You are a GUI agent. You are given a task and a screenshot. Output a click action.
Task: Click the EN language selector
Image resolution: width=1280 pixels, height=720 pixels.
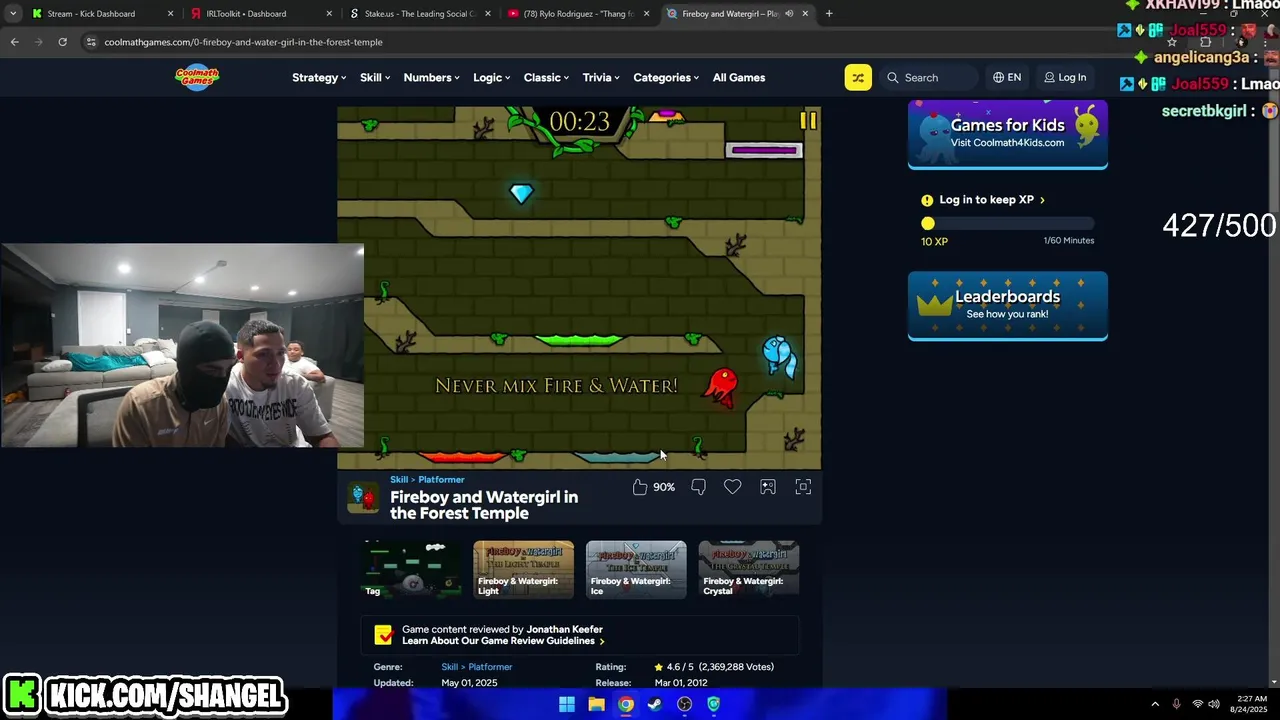[1007, 77]
